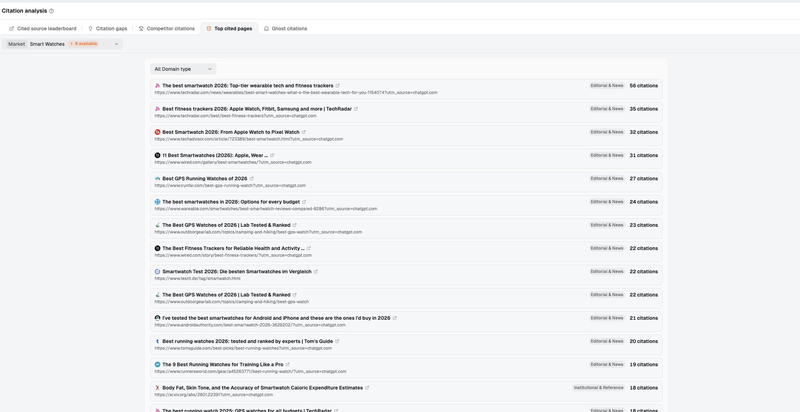Click the 27 citations count
This screenshot has height=412, width=800.
(x=643, y=178)
